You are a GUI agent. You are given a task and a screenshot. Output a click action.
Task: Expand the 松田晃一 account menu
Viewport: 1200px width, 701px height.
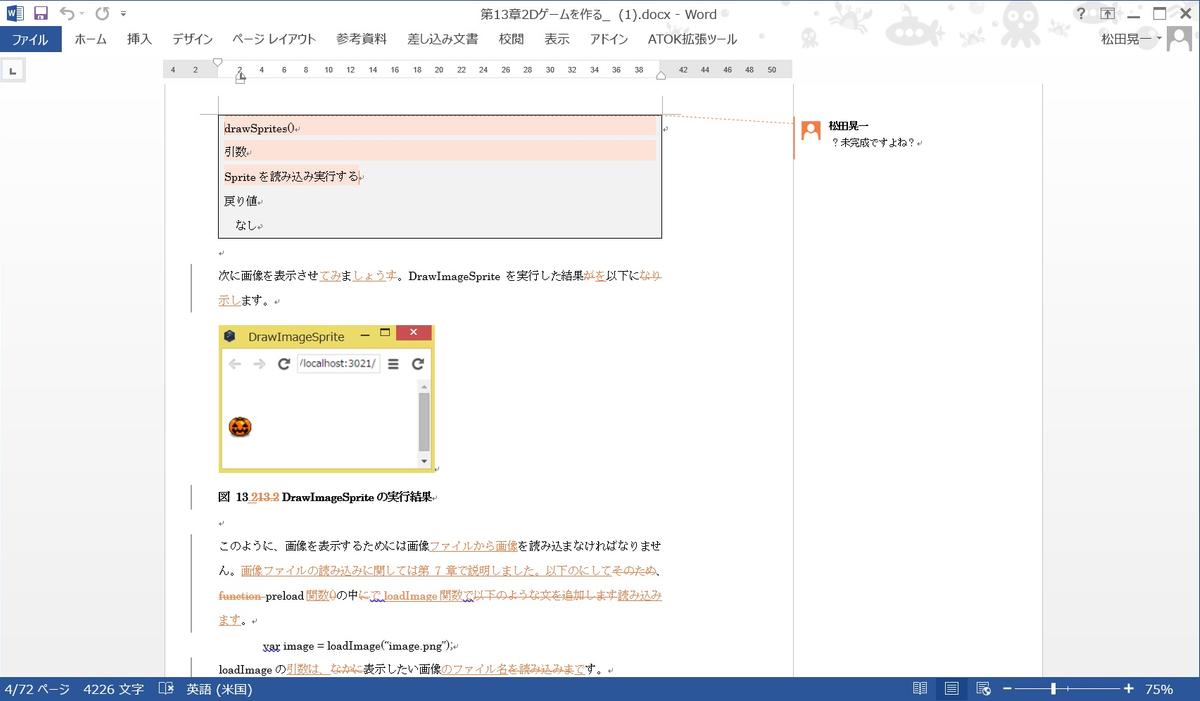[1131, 39]
